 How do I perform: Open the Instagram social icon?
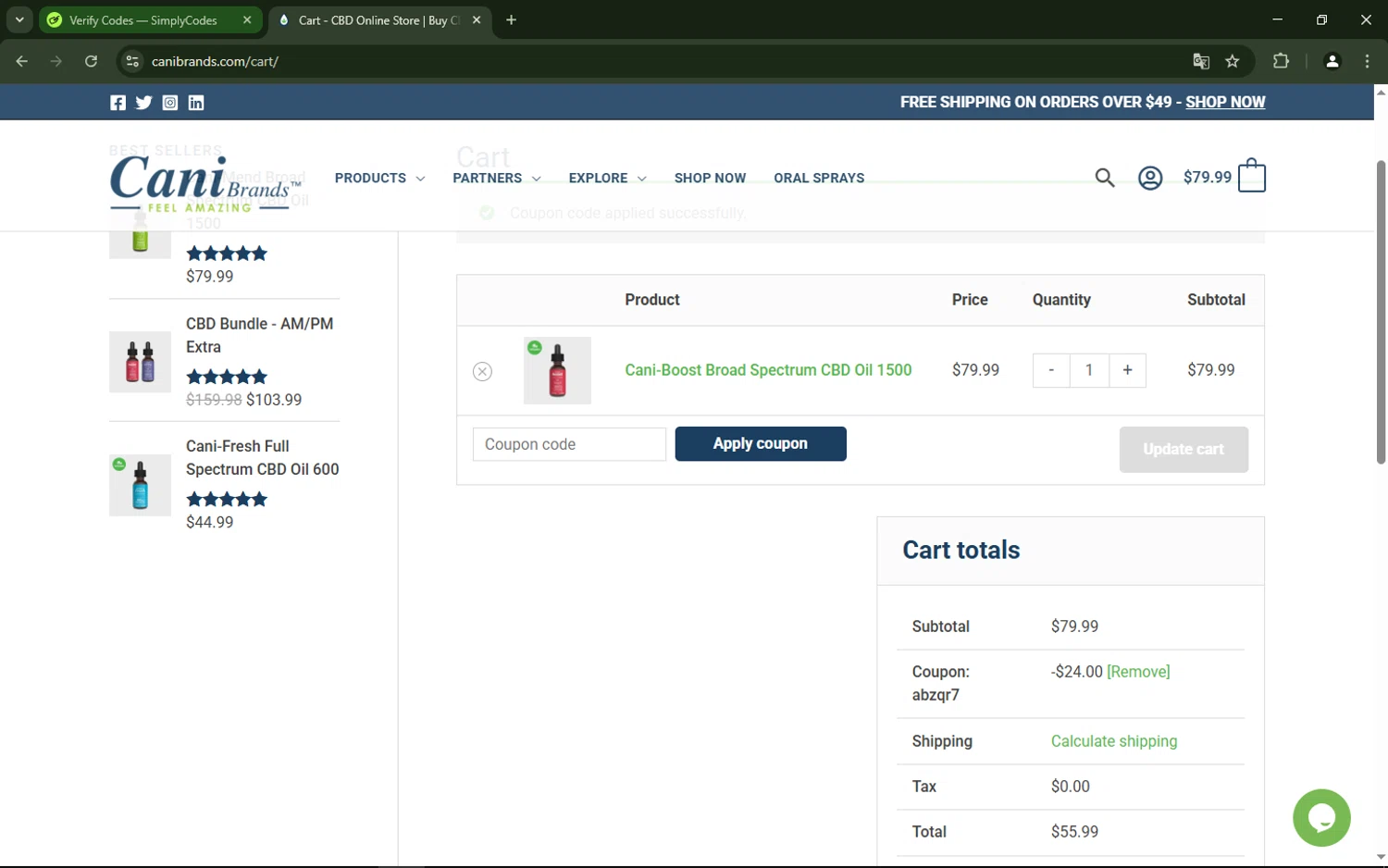click(x=170, y=103)
